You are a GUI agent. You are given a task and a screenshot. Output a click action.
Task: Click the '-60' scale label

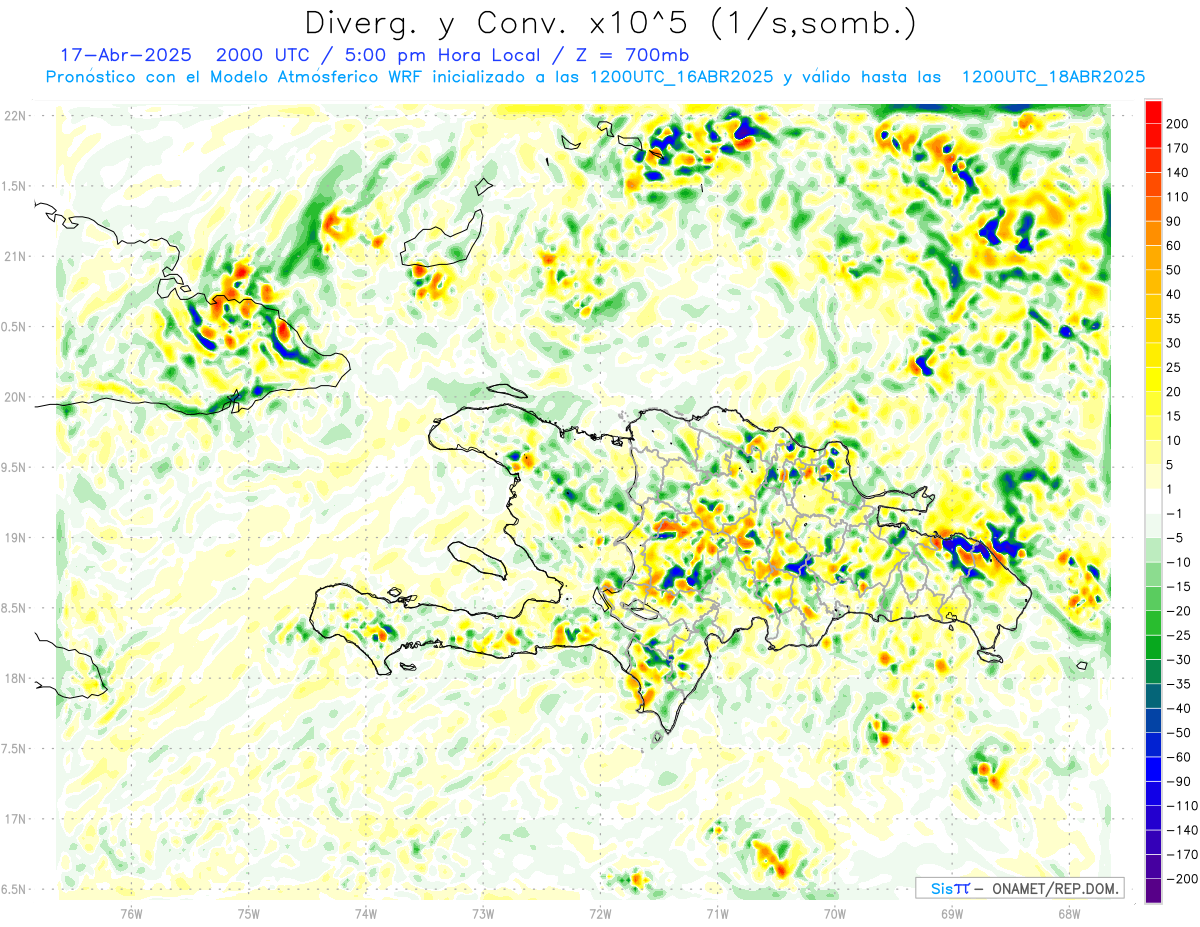click(x=1179, y=757)
